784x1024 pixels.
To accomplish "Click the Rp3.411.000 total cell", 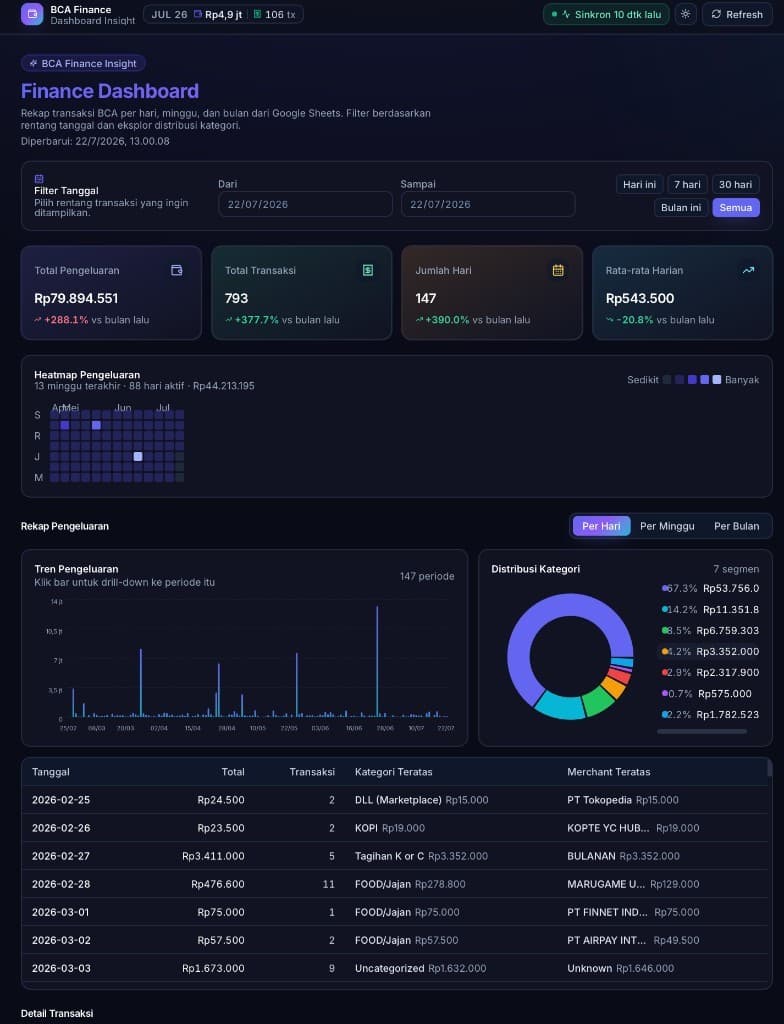I will tap(213, 856).
